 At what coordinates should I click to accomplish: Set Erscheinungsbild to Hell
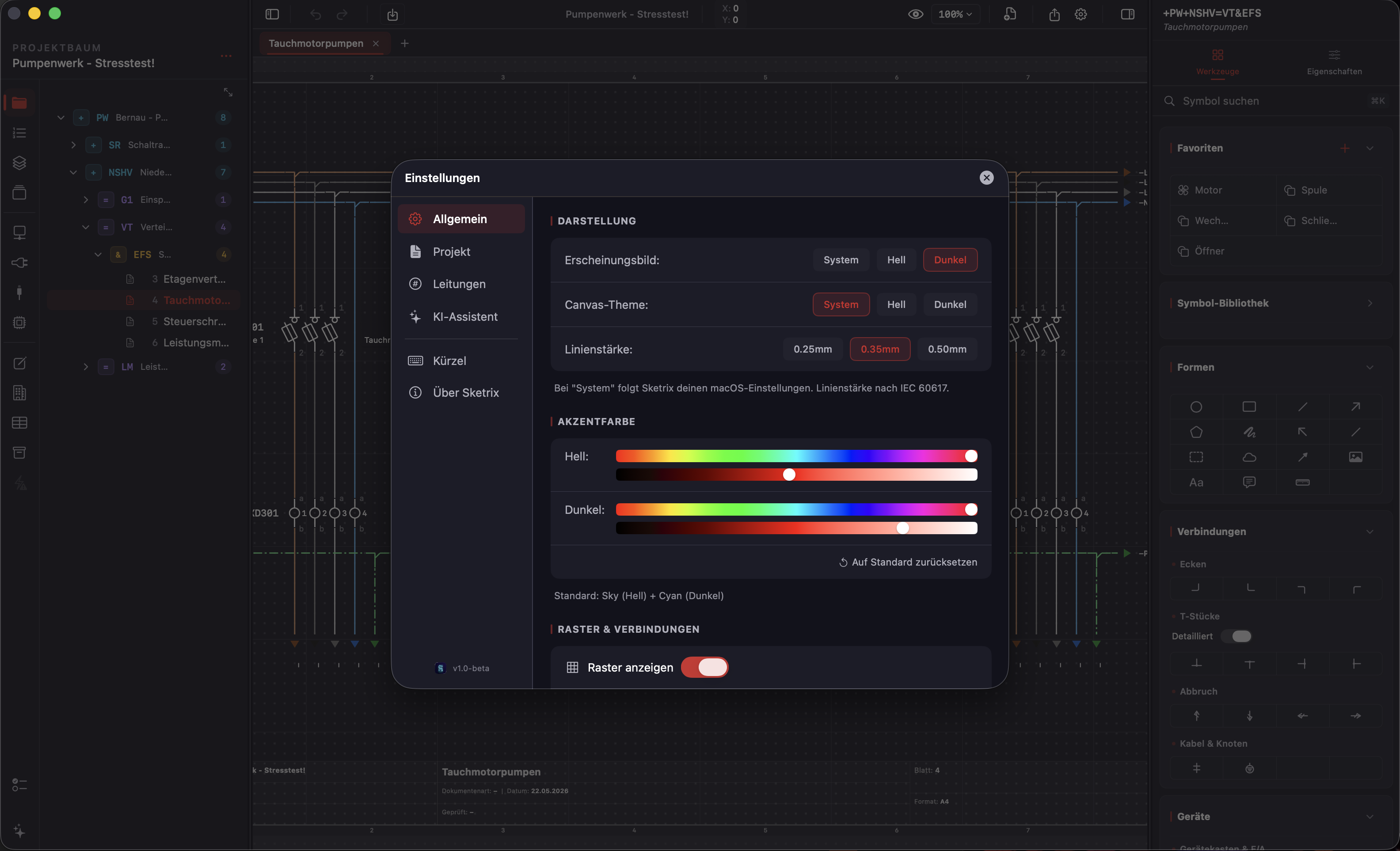tap(896, 260)
